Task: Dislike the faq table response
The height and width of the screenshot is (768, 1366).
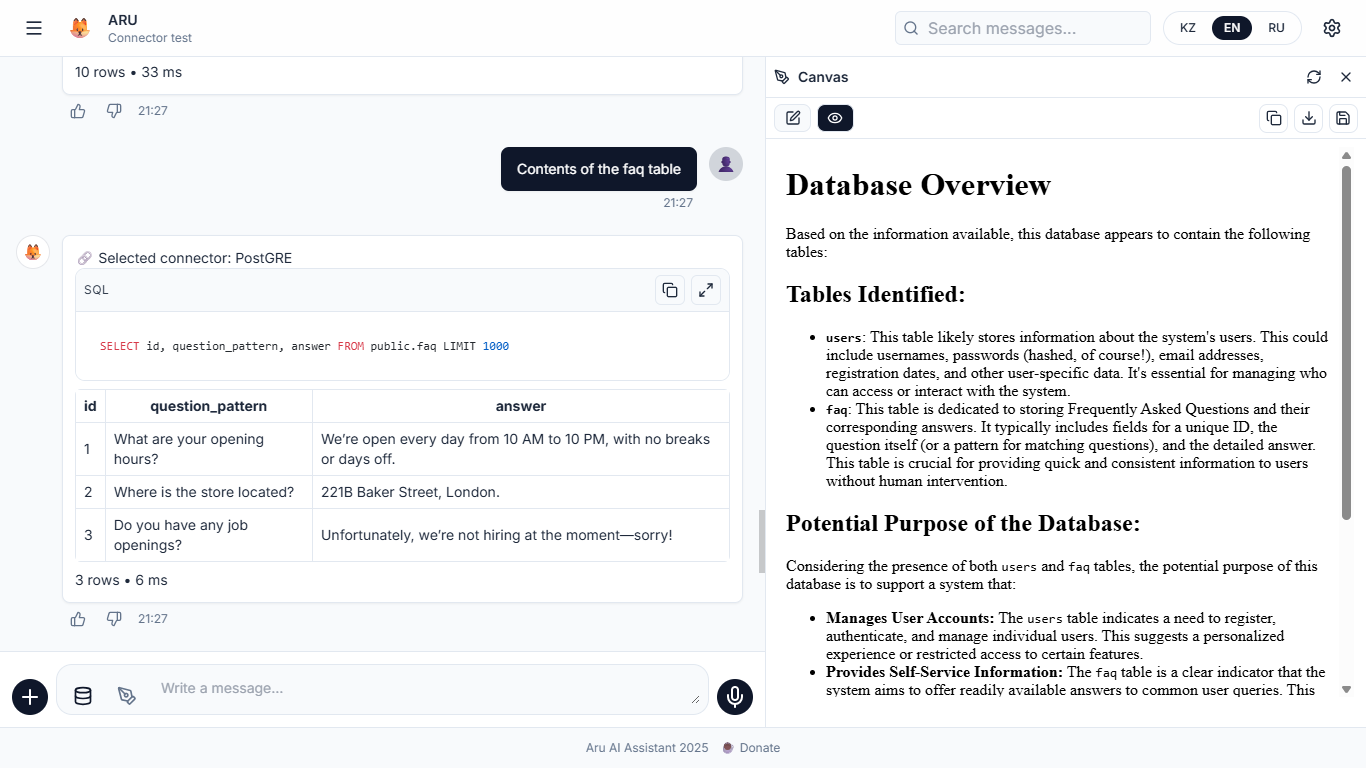Action: (114, 619)
